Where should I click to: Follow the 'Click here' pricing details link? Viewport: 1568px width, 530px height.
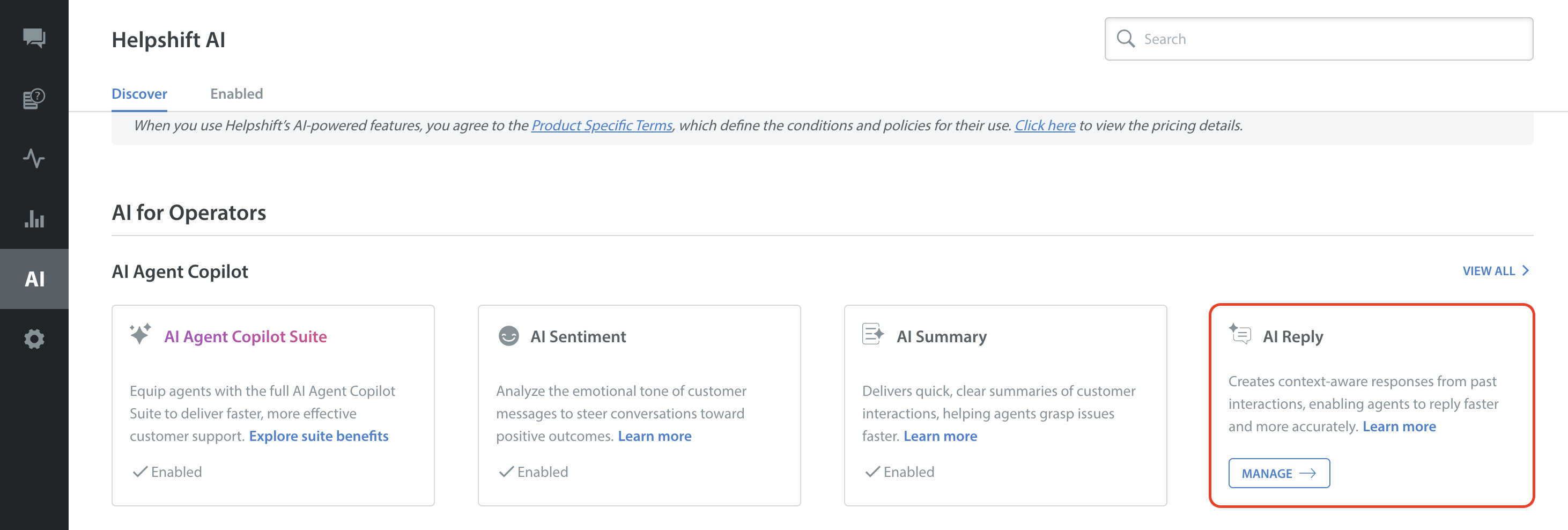1045,126
